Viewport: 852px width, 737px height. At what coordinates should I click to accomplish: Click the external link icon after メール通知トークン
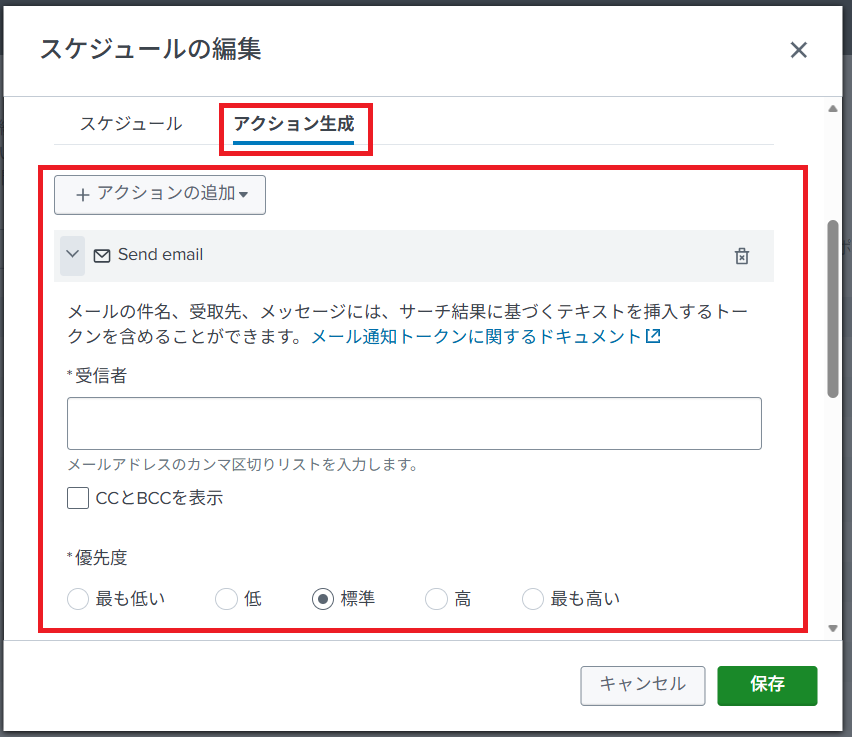tap(653, 337)
